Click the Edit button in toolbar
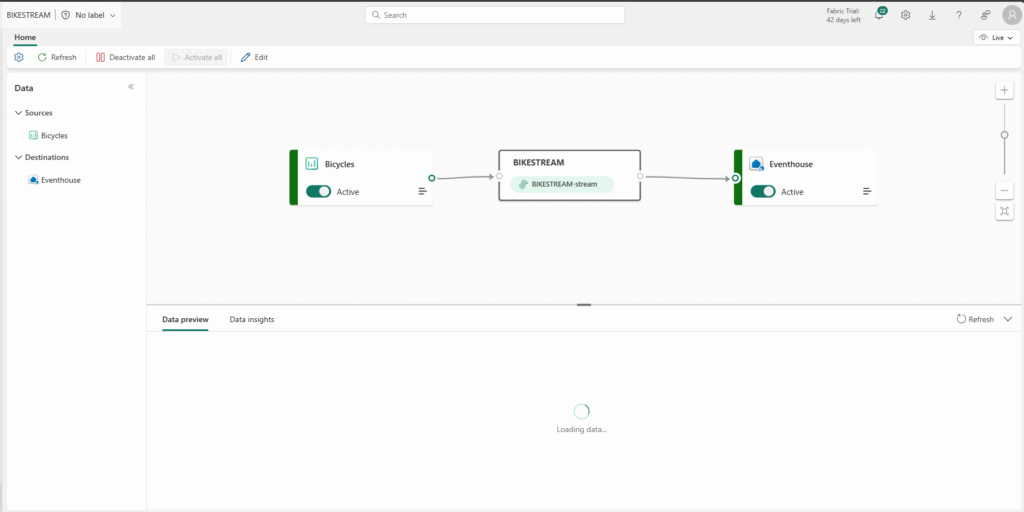The width and height of the screenshot is (1024, 512). pyautogui.click(x=254, y=57)
